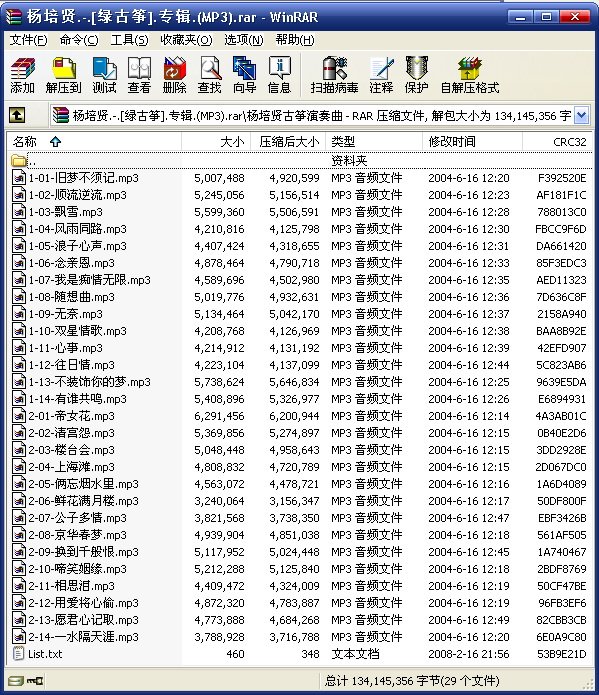Go up one folder level button
This screenshot has height=695, width=599.
point(17,116)
